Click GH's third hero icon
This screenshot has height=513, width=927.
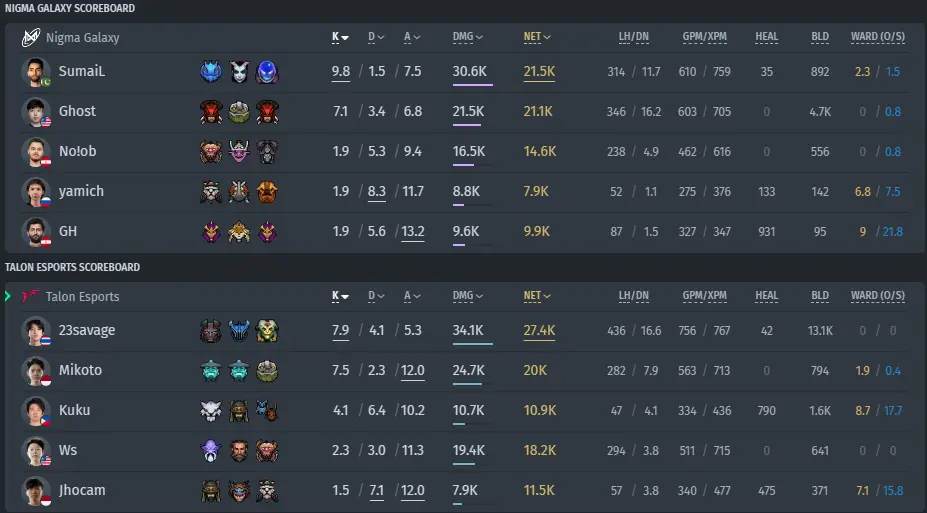267,232
